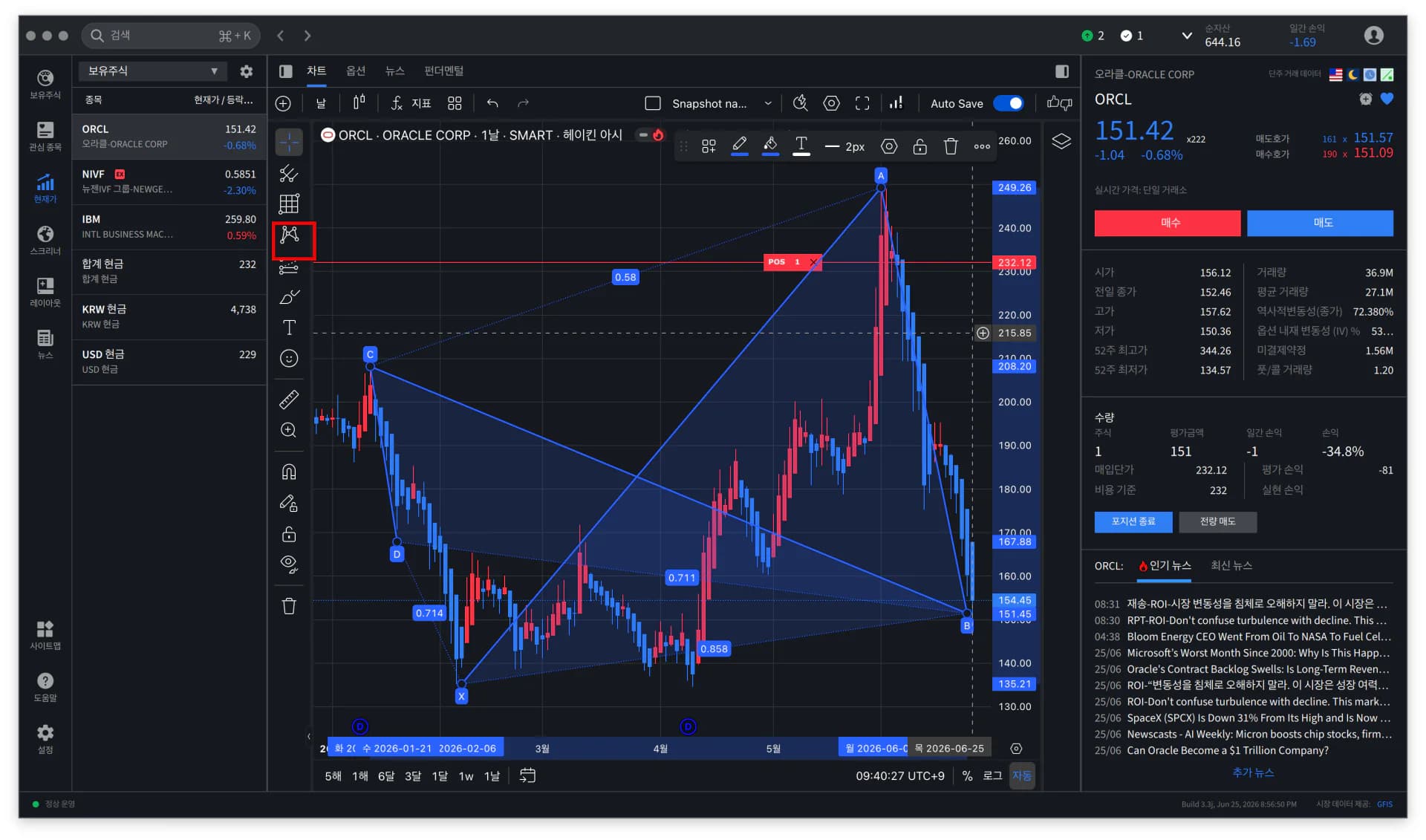Screen dimensions: 1426x840
Task: Open 레이아웃 layouts in the sidebar
Action: pos(45,292)
